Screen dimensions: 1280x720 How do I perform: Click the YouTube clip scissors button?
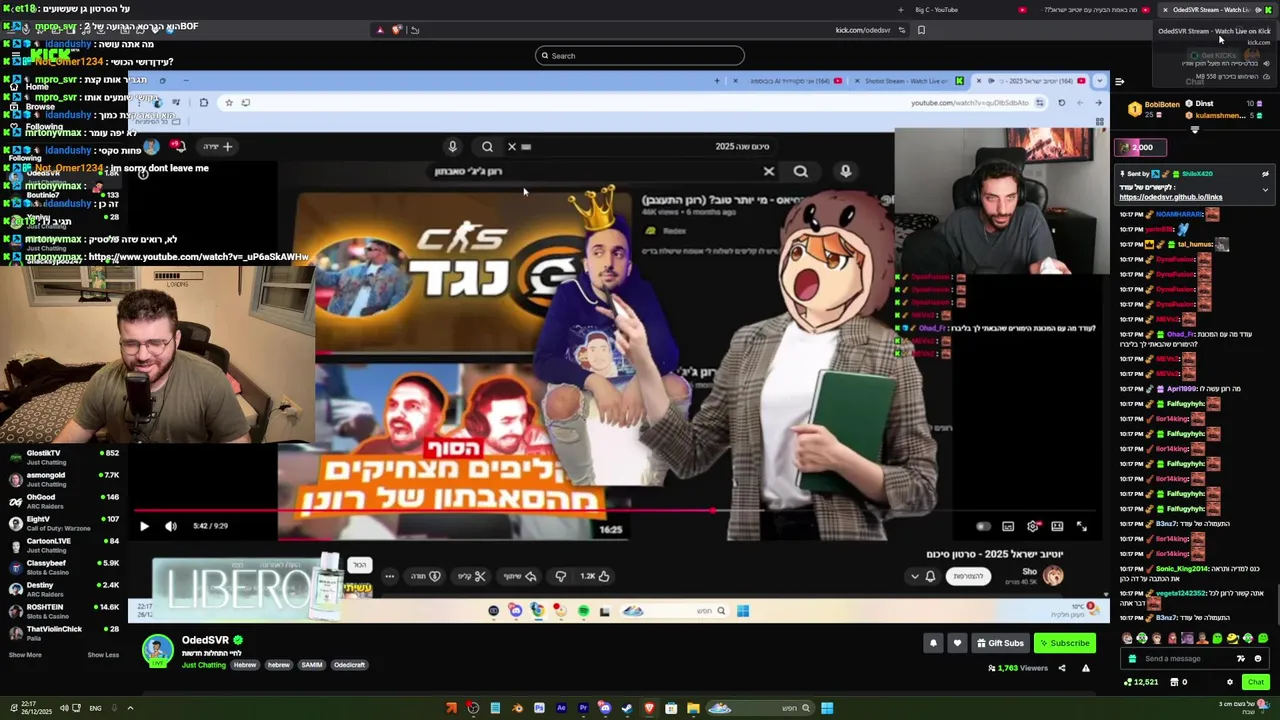coord(472,576)
